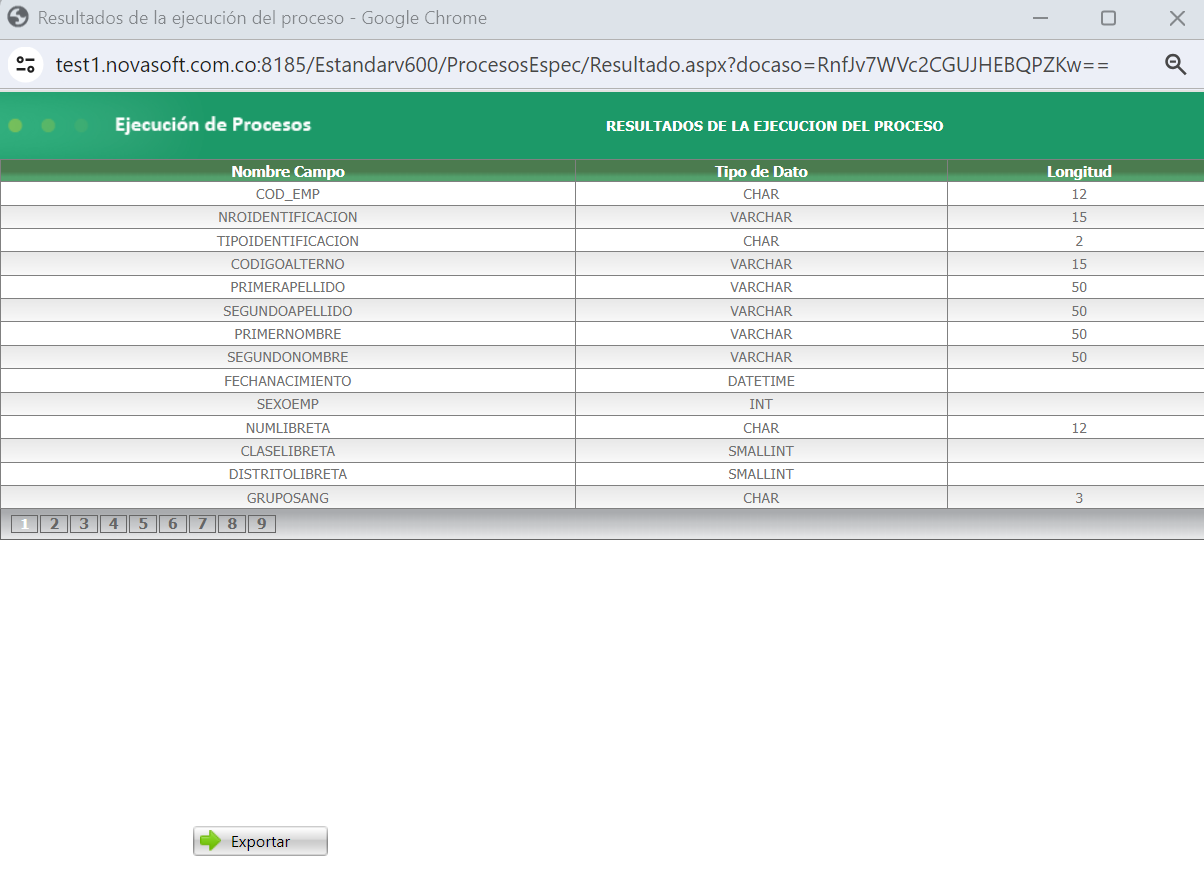This screenshot has width=1204, height=882.
Task: Go to results page 7
Action: (x=202, y=524)
